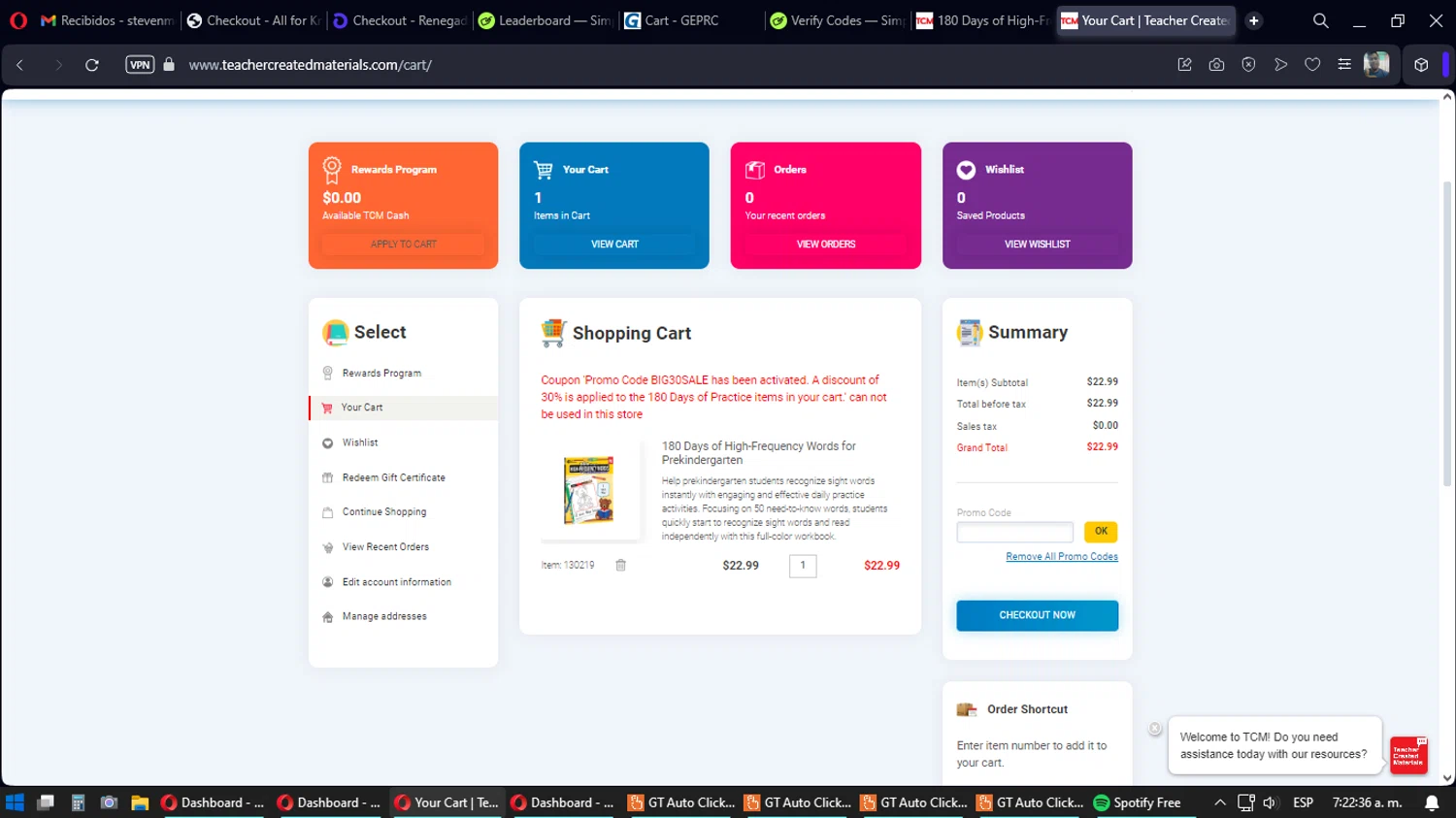The width and height of the screenshot is (1456, 818).
Task: Switch to Checkout - All for Kids tab
Action: (x=253, y=20)
